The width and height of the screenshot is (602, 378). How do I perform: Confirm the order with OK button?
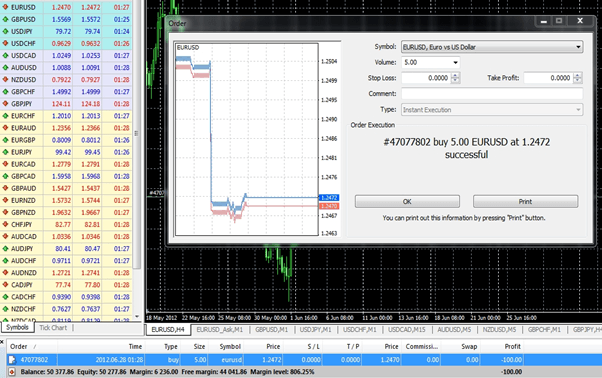pyautogui.click(x=407, y=201)
